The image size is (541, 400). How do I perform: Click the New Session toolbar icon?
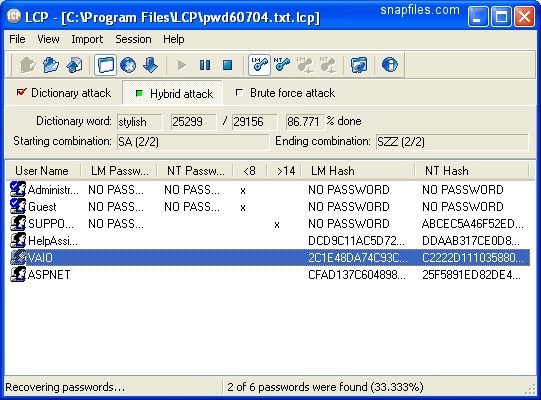pos(28,65)
